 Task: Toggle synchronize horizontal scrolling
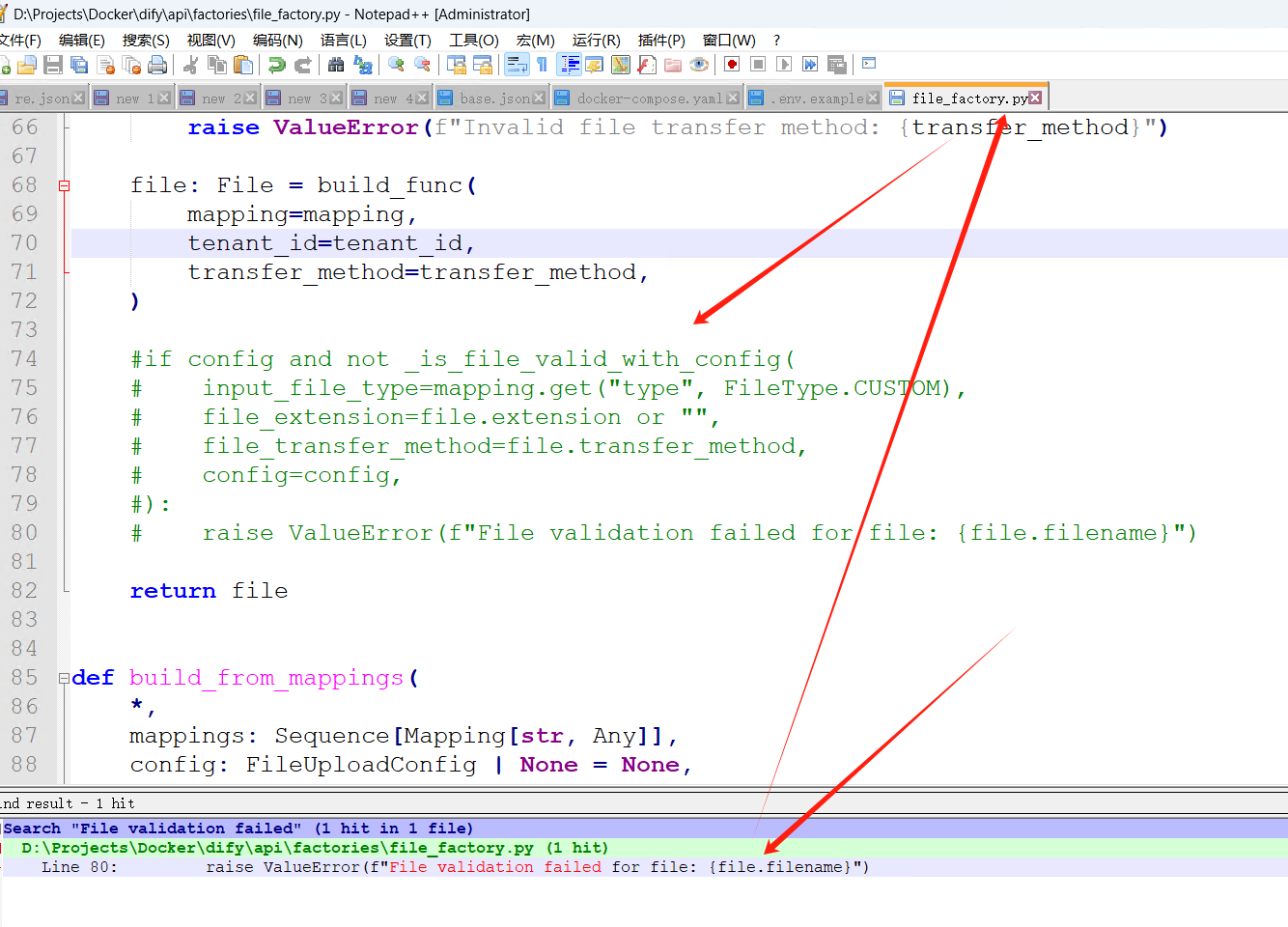tap(483, 65)
